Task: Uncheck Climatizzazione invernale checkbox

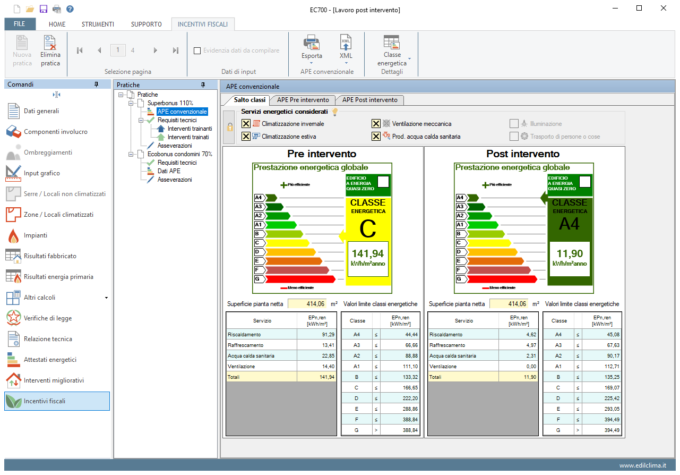Action: (246, 123)
